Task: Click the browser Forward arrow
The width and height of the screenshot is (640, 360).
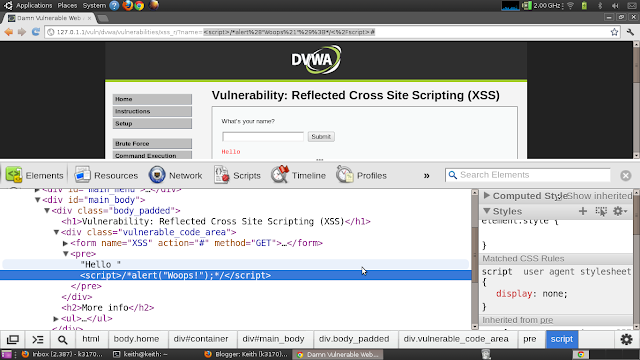Action: (x=22, y=32)
